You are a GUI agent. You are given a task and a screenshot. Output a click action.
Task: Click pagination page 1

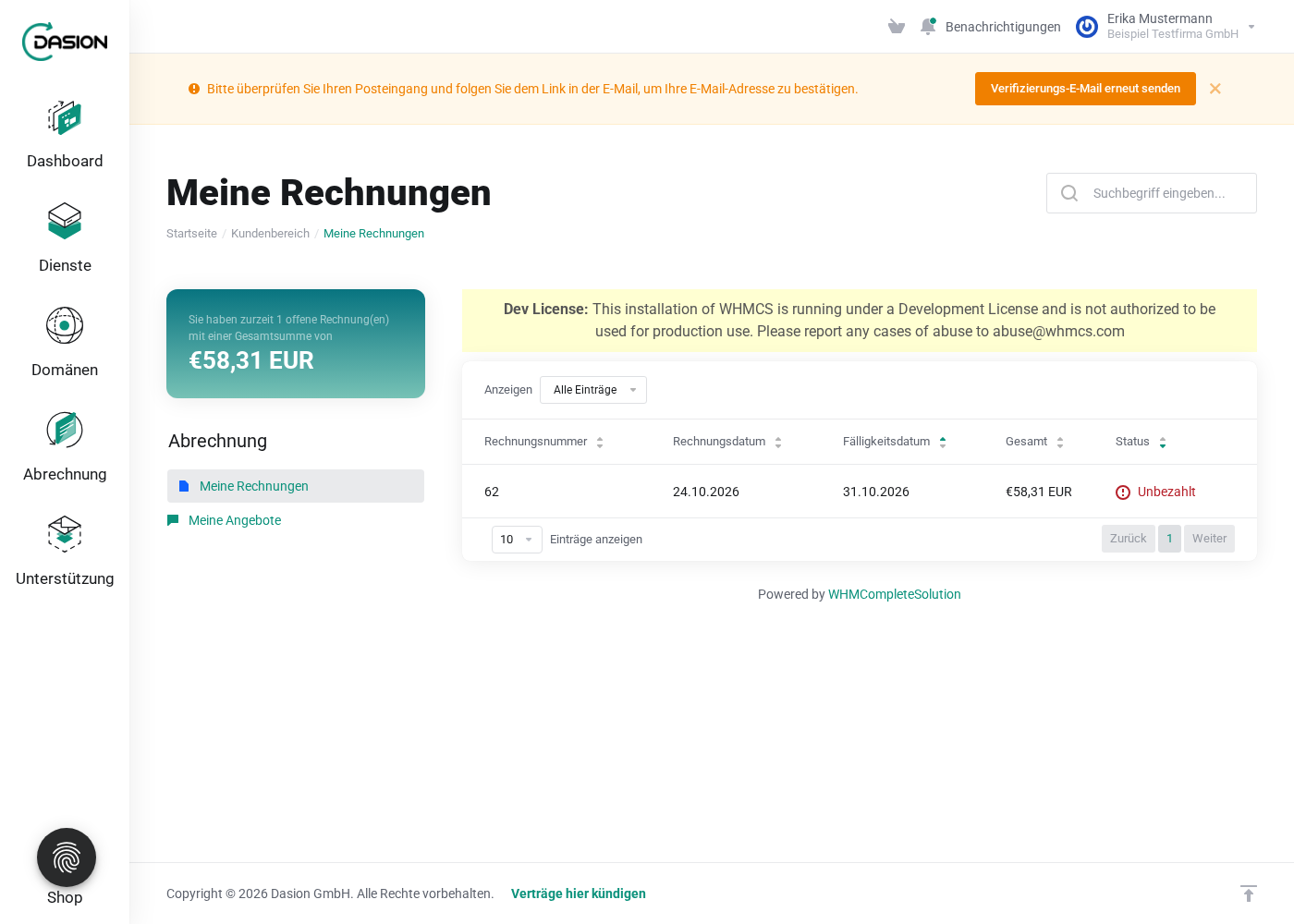[x=1169, y=539]
